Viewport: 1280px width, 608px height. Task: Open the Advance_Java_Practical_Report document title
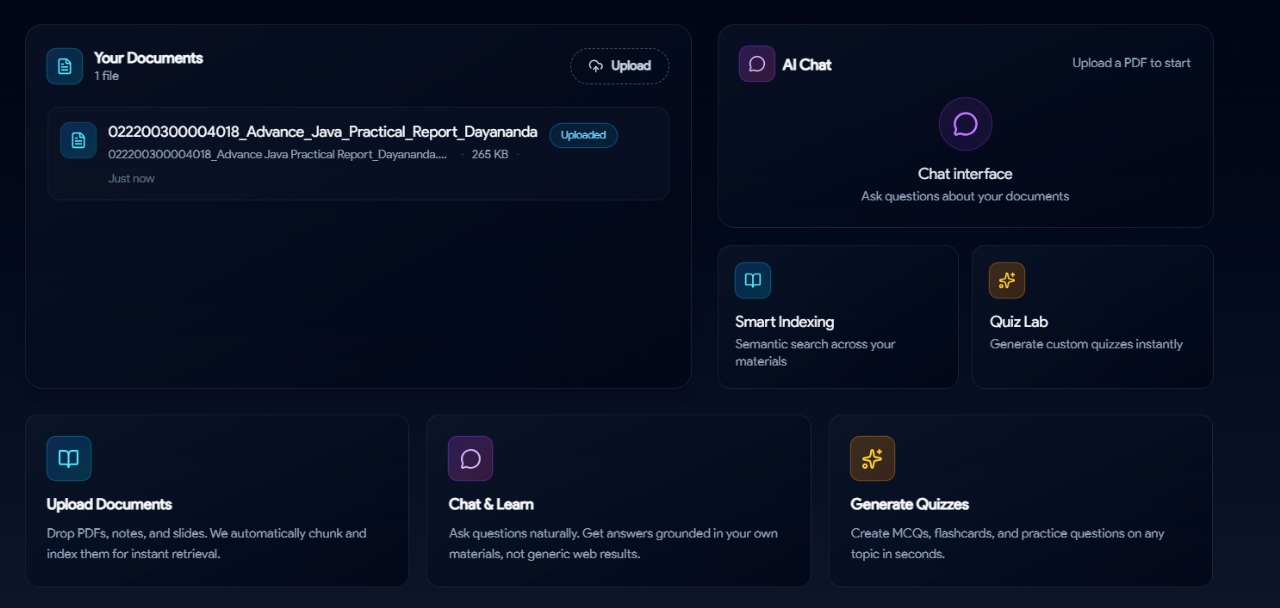tap(322, 132)
